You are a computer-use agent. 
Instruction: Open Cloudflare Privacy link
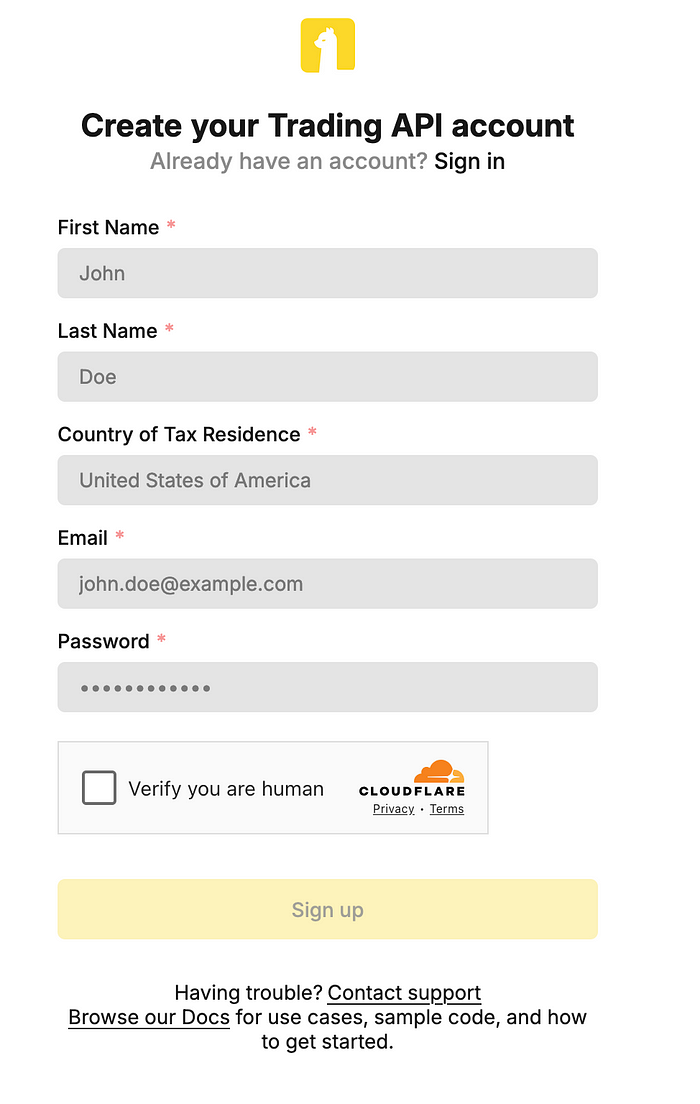(393, 809)
